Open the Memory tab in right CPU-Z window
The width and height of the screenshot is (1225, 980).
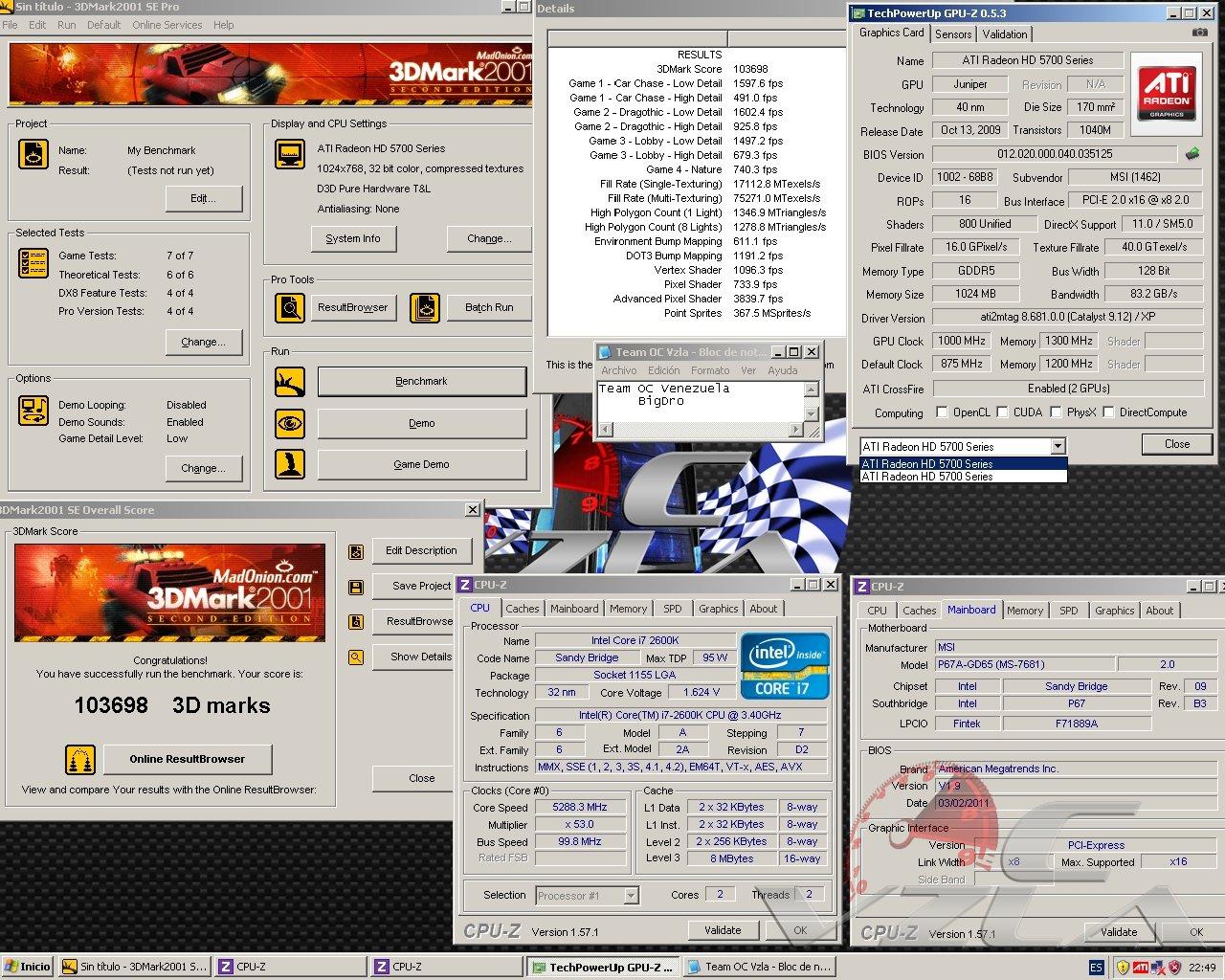[1025, 611]
